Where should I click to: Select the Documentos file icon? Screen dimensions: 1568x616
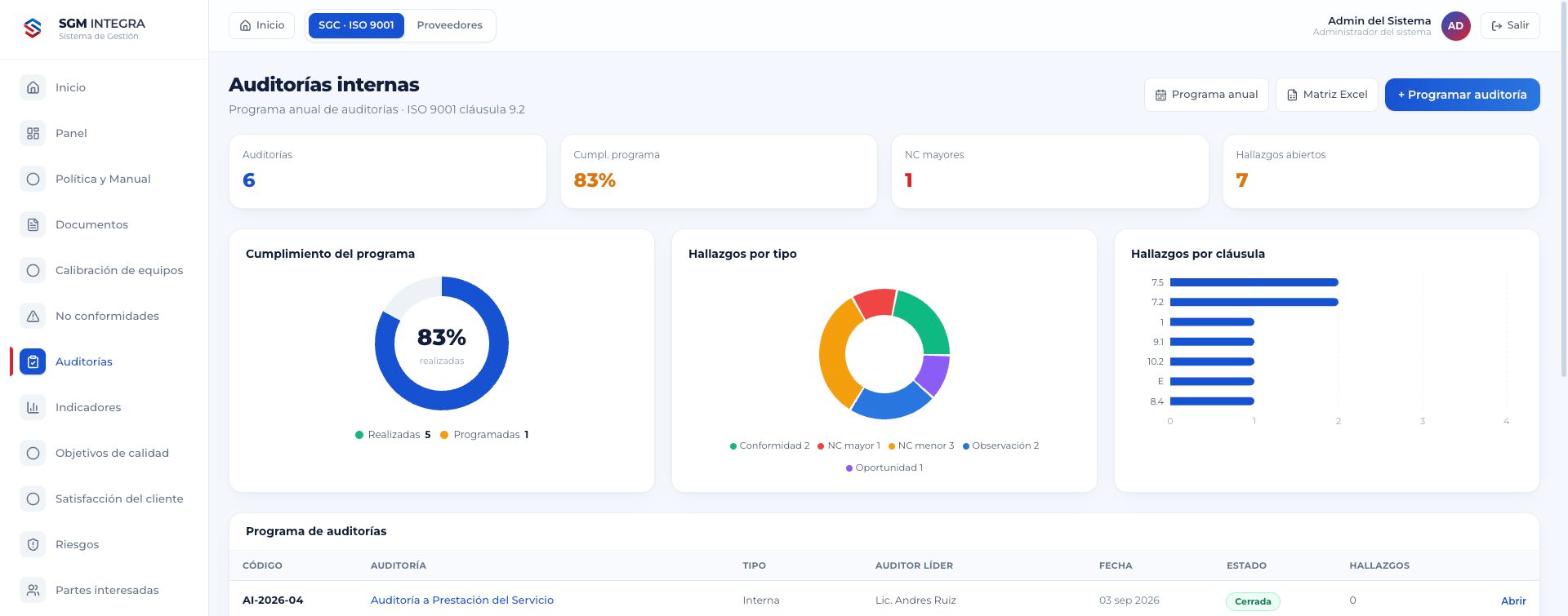pyautogui.click(x=33, y=224)
